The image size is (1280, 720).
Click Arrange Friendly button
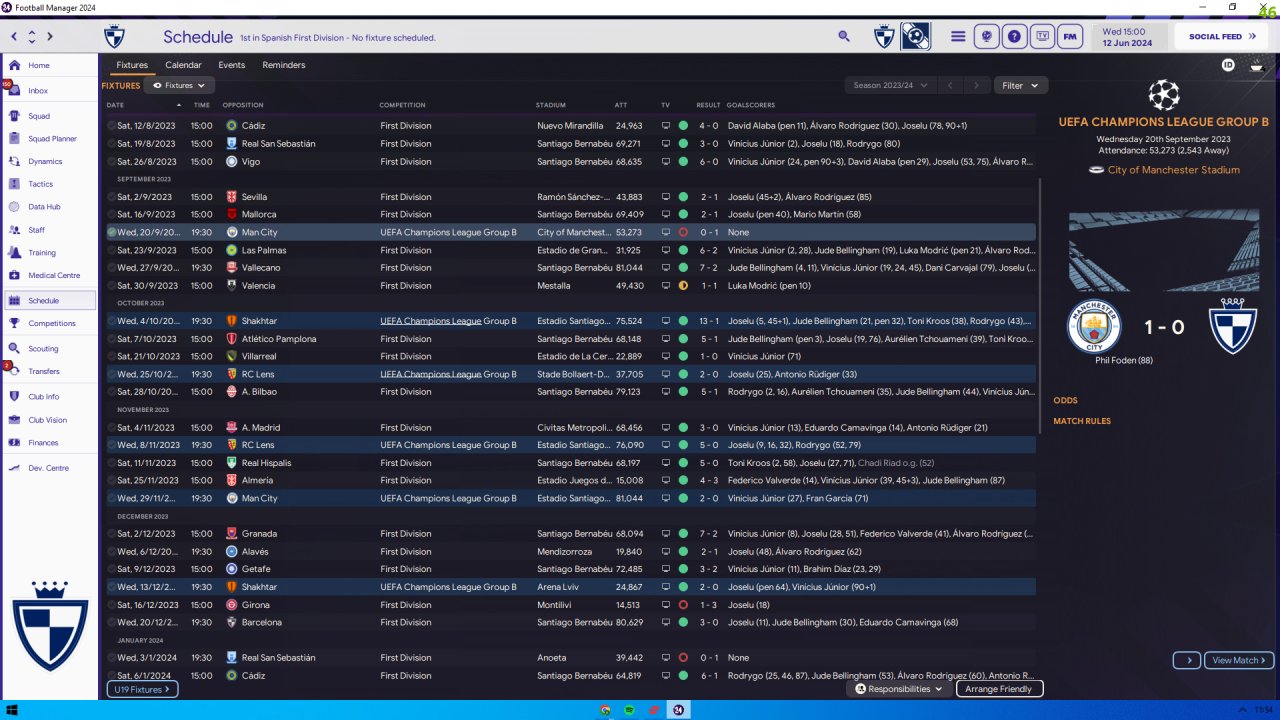pos(1000,689)
